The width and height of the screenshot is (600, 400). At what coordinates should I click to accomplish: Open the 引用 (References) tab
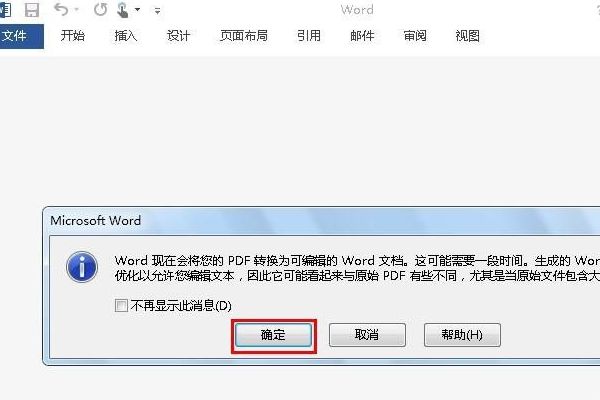coord(309,36)
